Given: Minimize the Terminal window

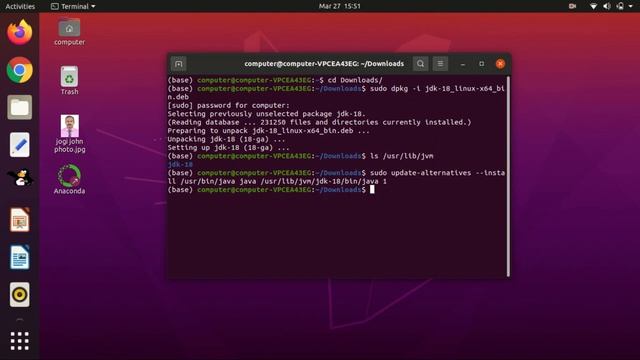Looking at the screenshot, I should (462, 64).
